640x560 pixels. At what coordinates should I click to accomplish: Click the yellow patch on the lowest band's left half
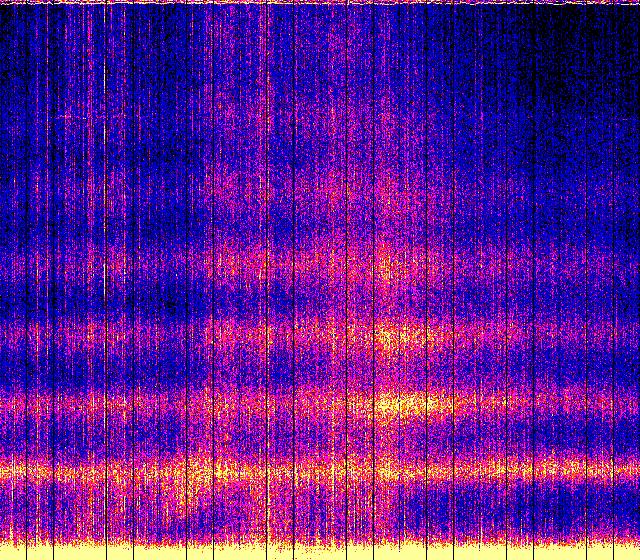(190, 468)
